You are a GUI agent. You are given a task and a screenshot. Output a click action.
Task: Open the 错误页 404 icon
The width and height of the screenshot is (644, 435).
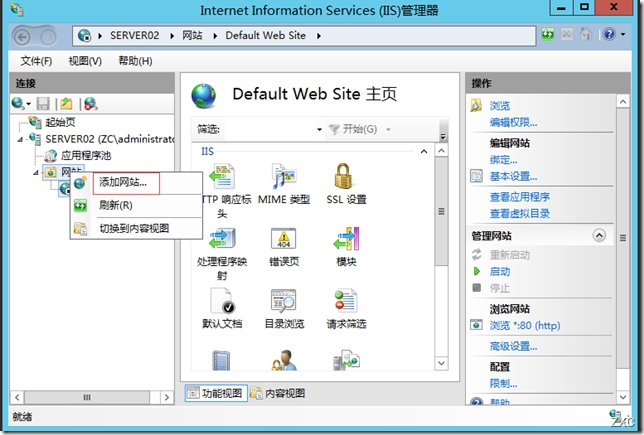pyautogui.click(x=283, y=239)
